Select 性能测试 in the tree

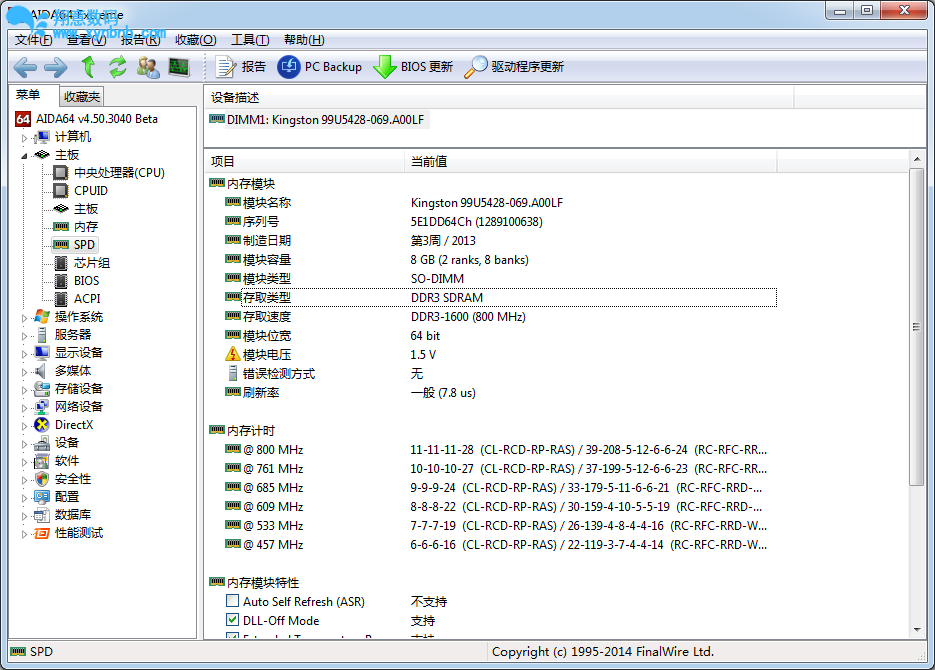point(69,533)
